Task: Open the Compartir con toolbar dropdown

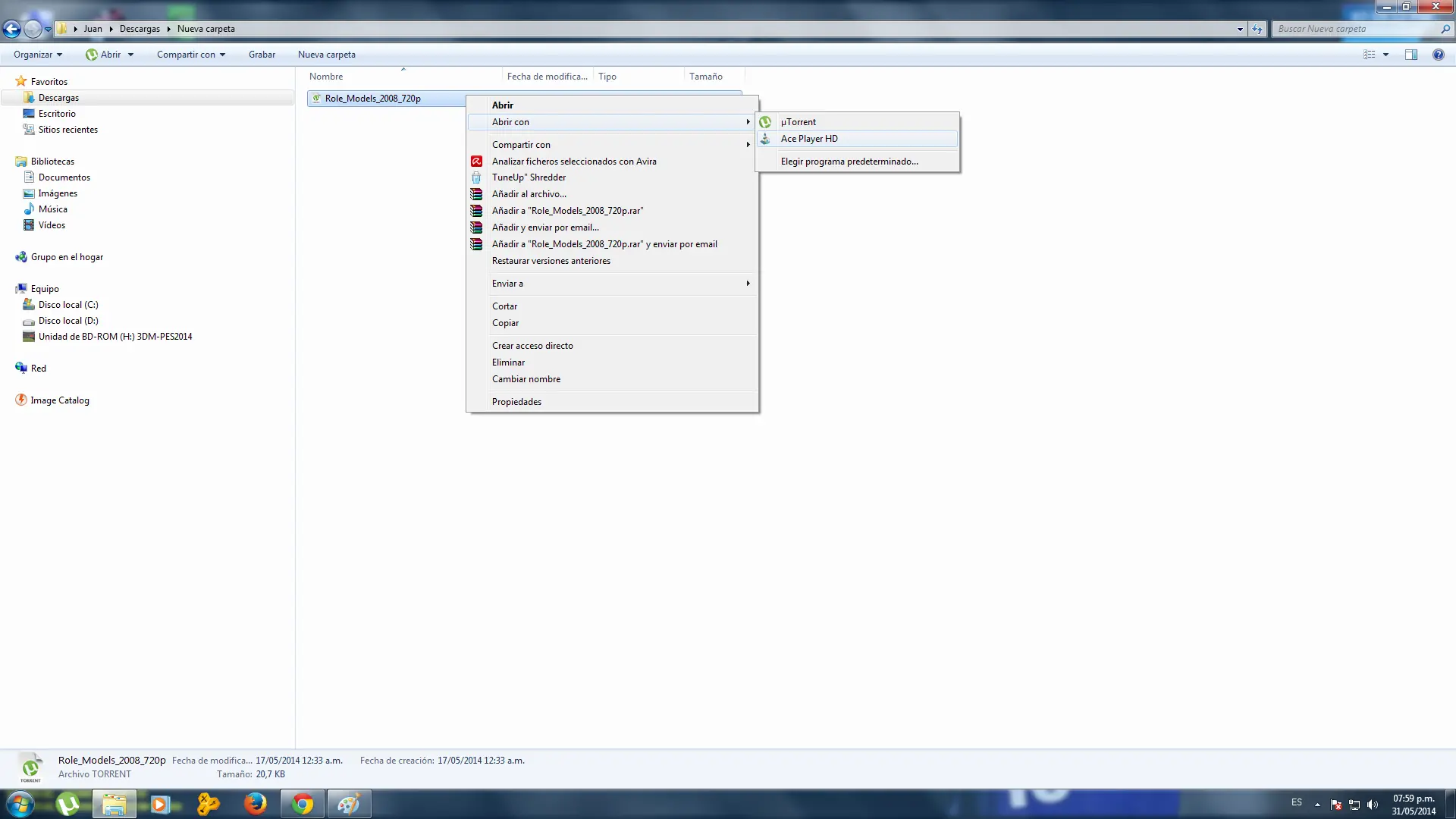Action: [191, 55]
